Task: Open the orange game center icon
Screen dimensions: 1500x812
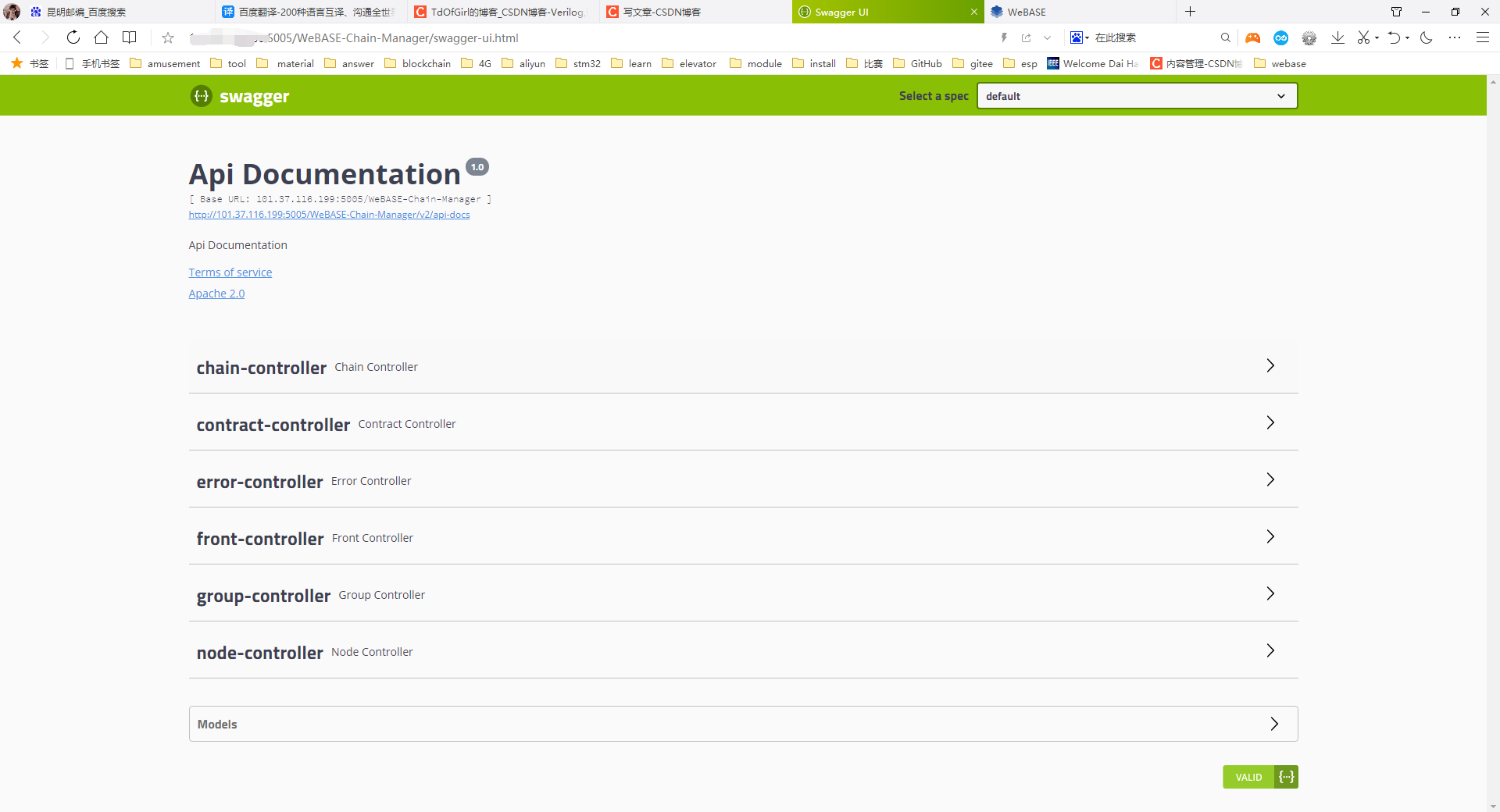Action: click(1253, 37)
